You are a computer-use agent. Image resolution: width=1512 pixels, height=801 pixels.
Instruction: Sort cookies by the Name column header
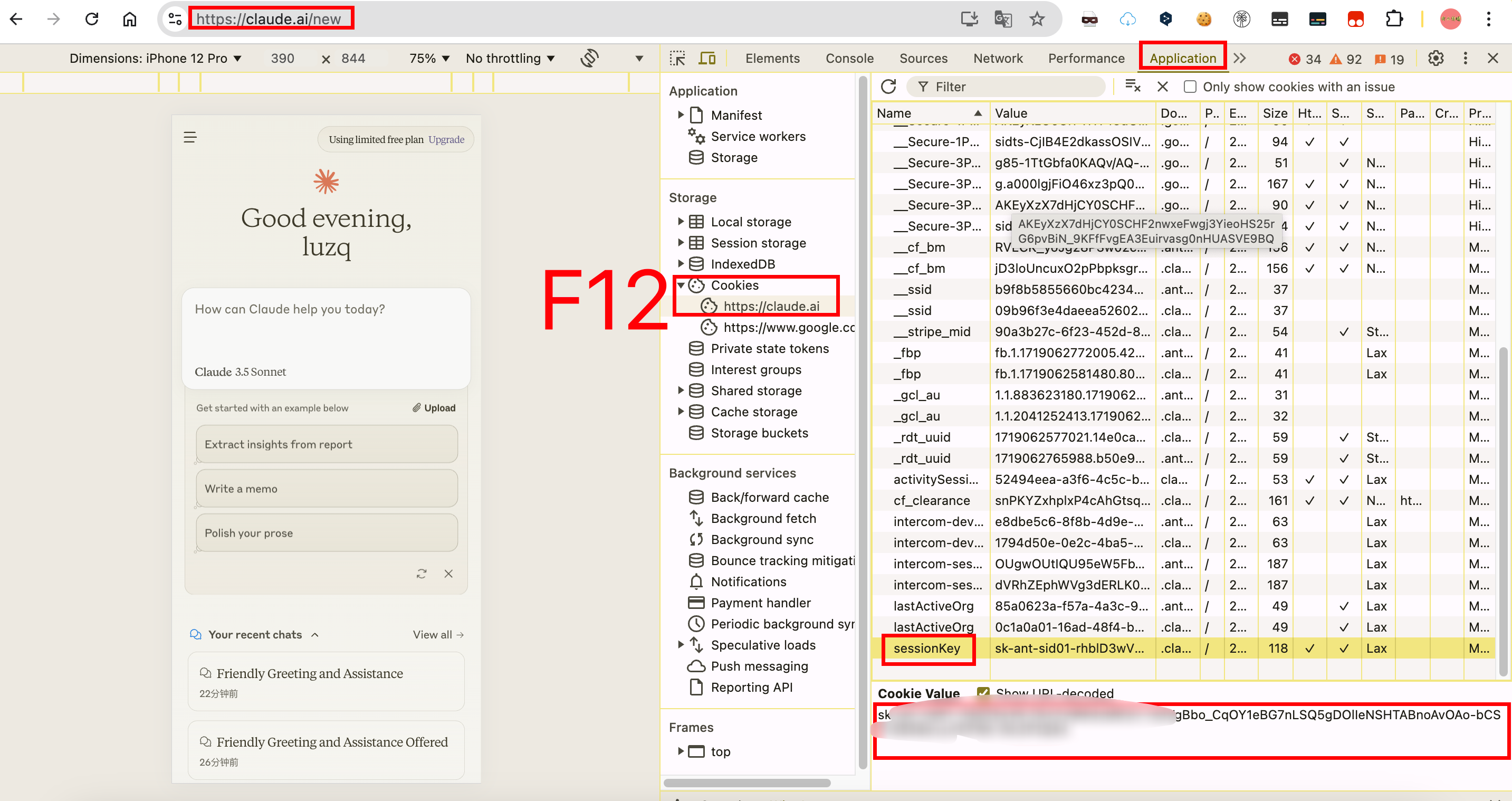pos(930,113)
